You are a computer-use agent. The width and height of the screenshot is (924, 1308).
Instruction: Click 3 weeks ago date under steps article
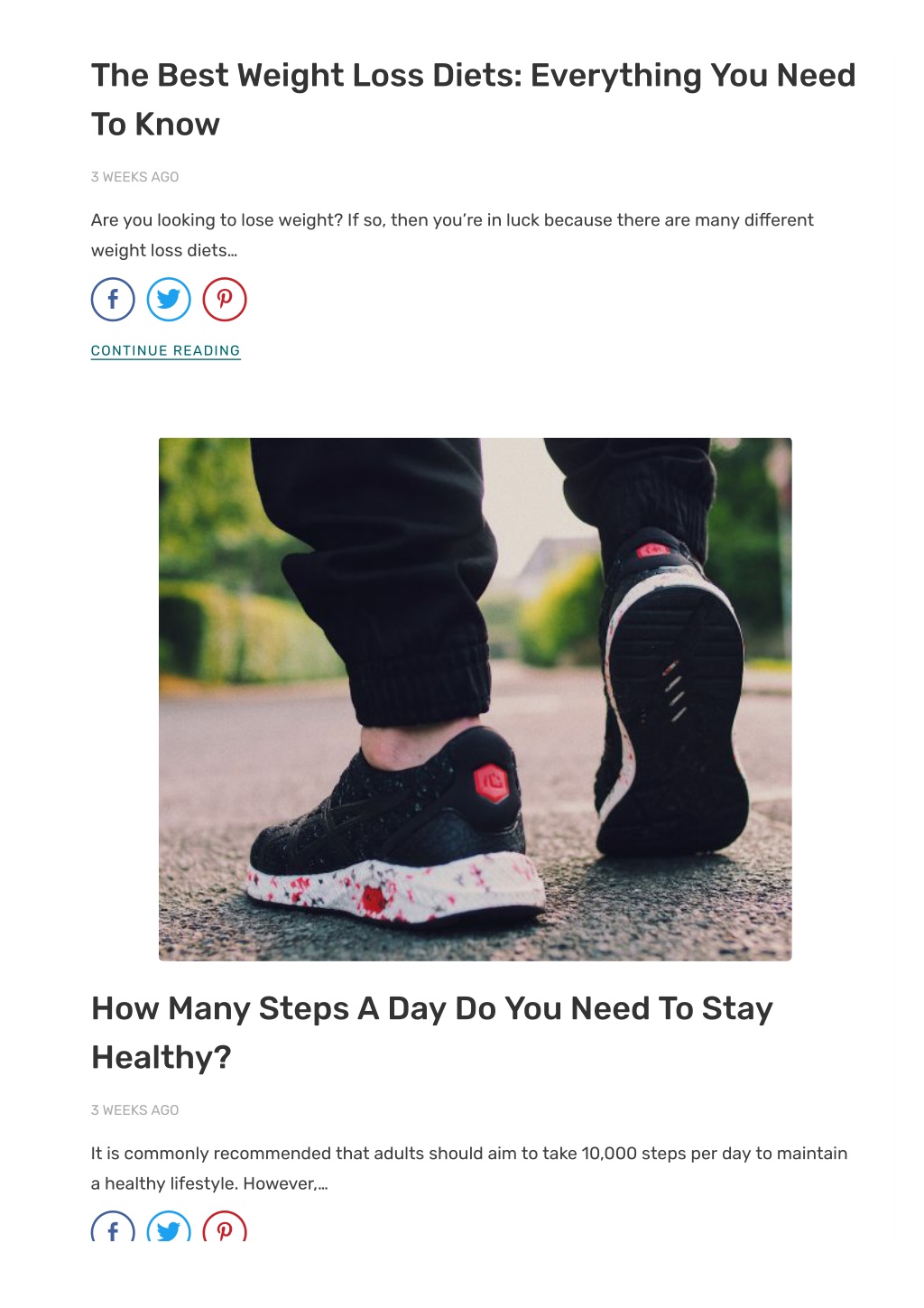click(135, 1110)
